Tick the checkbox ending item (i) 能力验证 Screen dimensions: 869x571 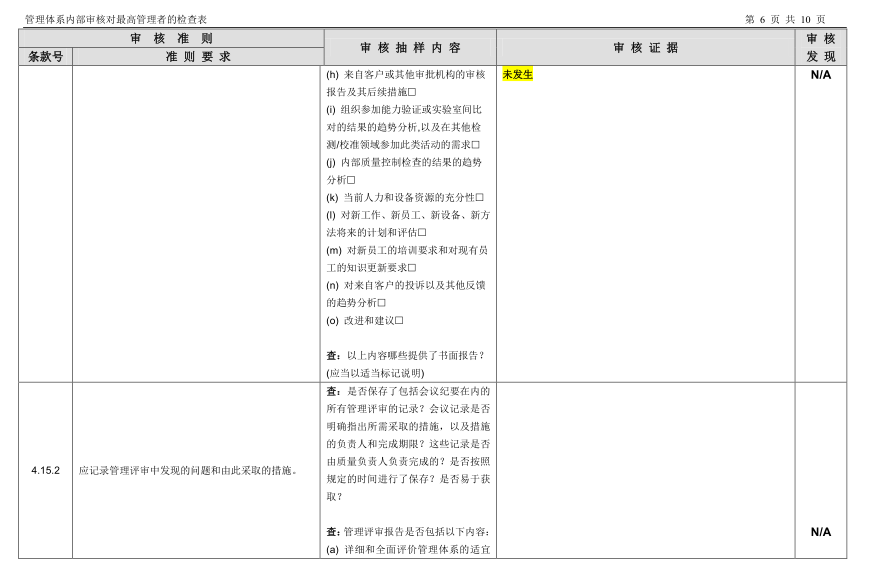pos(476,145)
